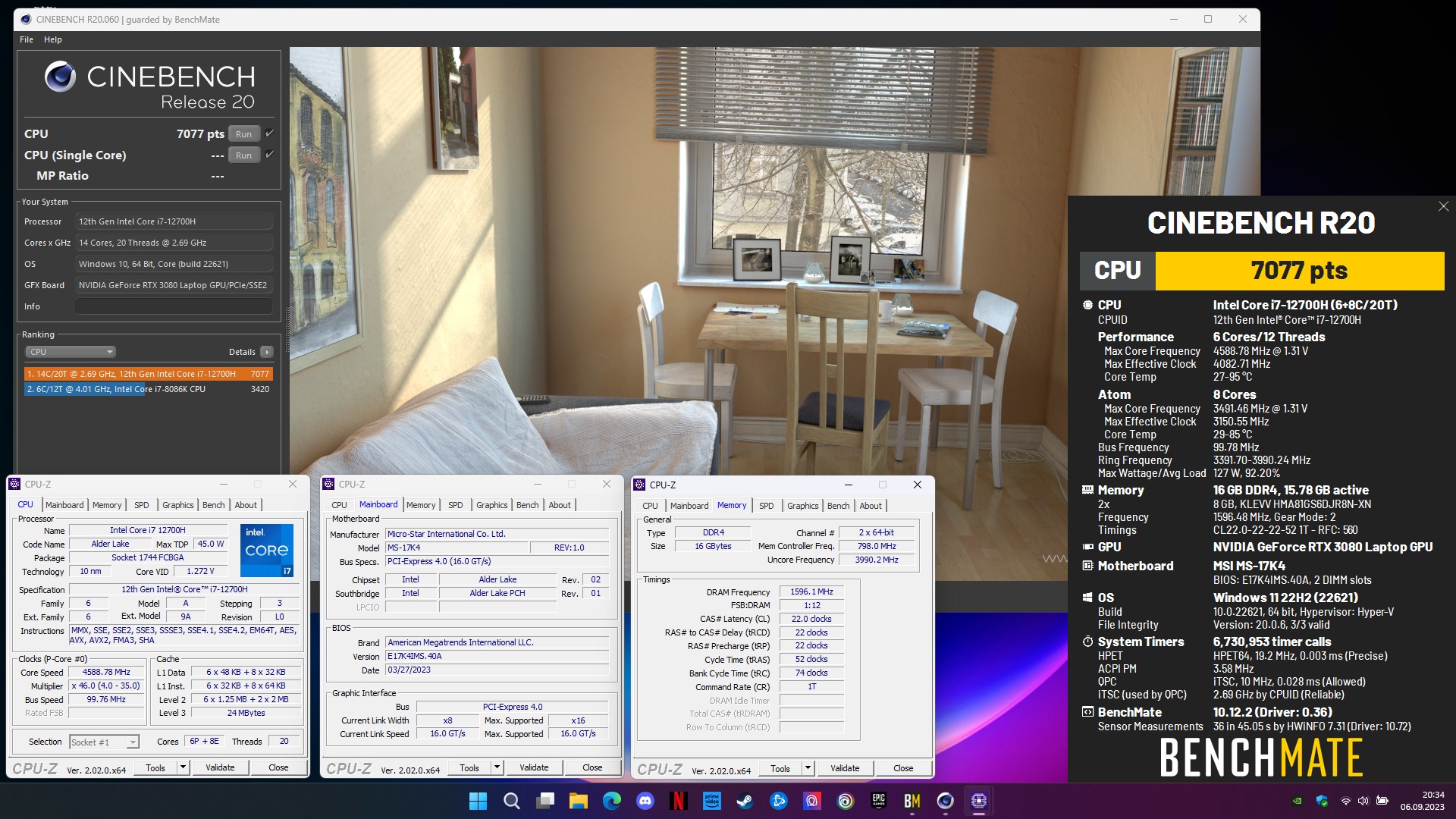The width and height of the screenshot is (1456, 819).
Task: Open taskbar Search
Action: click(512, 801)
